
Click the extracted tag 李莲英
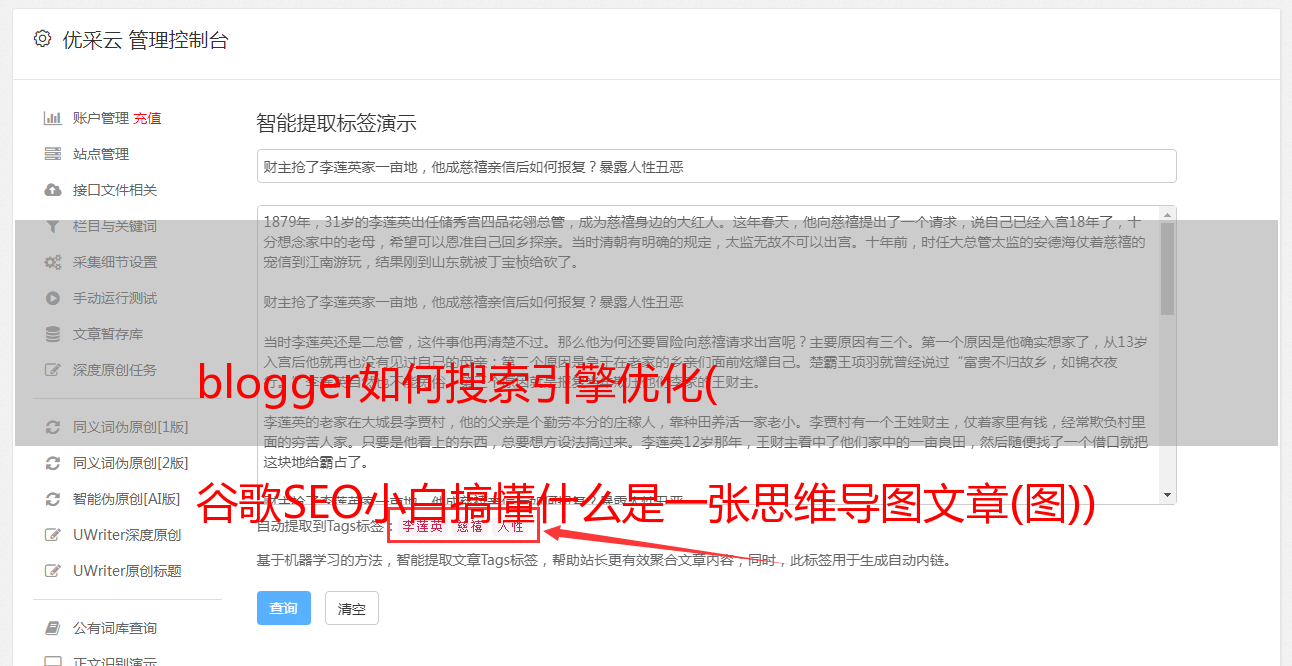click(x=422, y=526)
